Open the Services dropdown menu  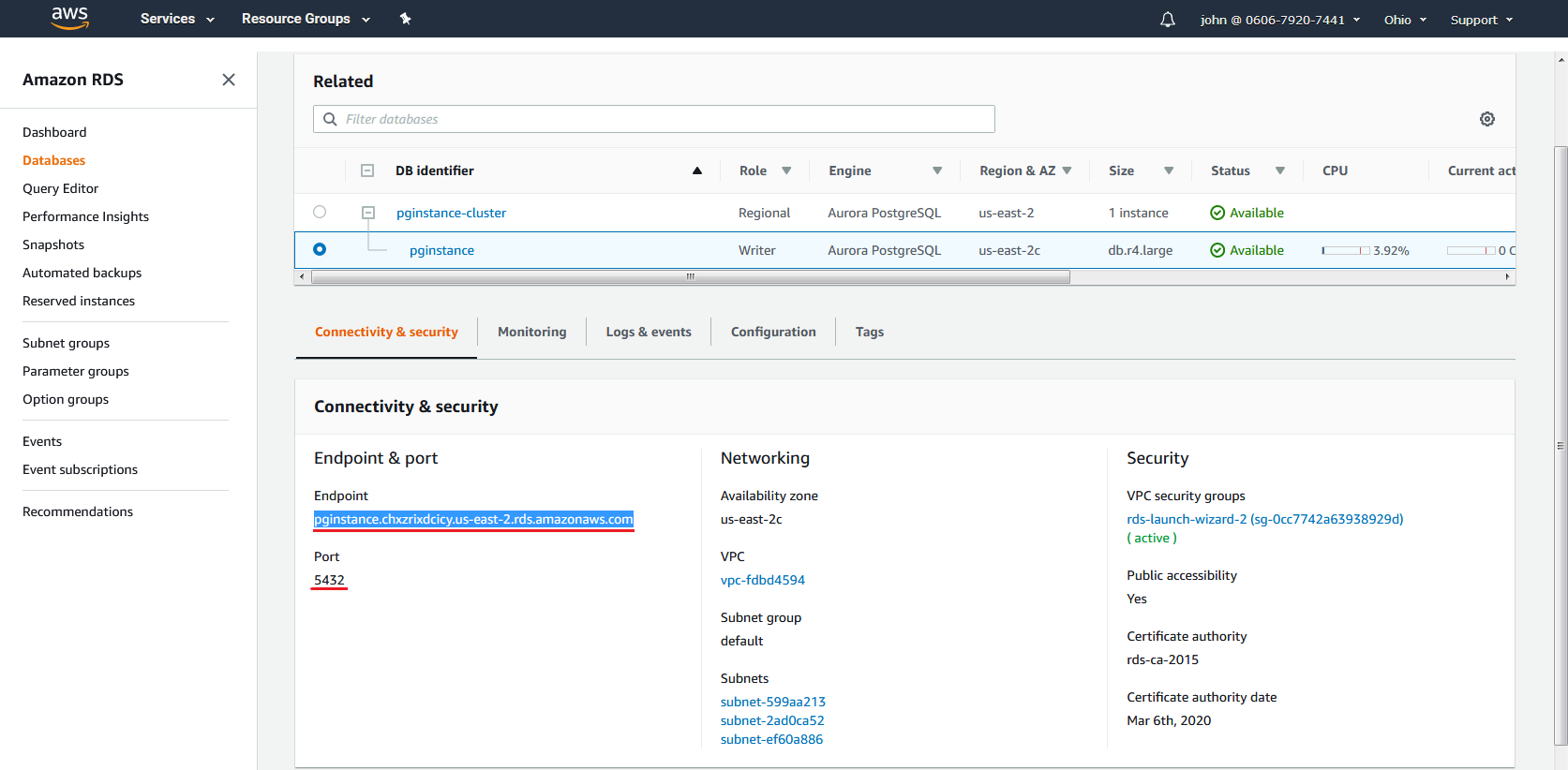(x=177, y=19)
